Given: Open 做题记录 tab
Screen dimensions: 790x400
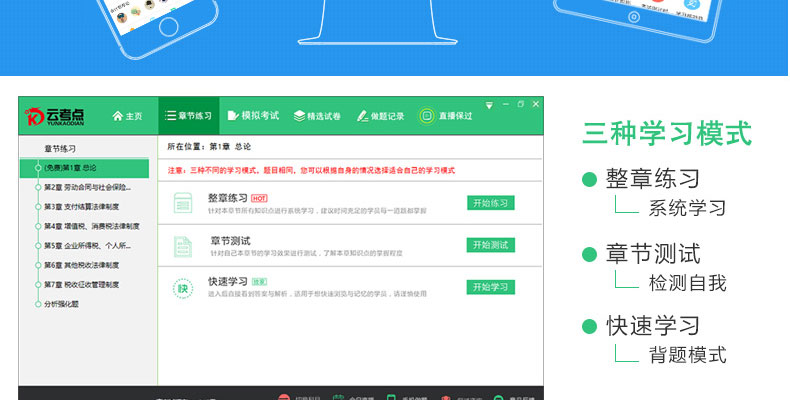Looking at the screenshot, I should coord(381,116).
